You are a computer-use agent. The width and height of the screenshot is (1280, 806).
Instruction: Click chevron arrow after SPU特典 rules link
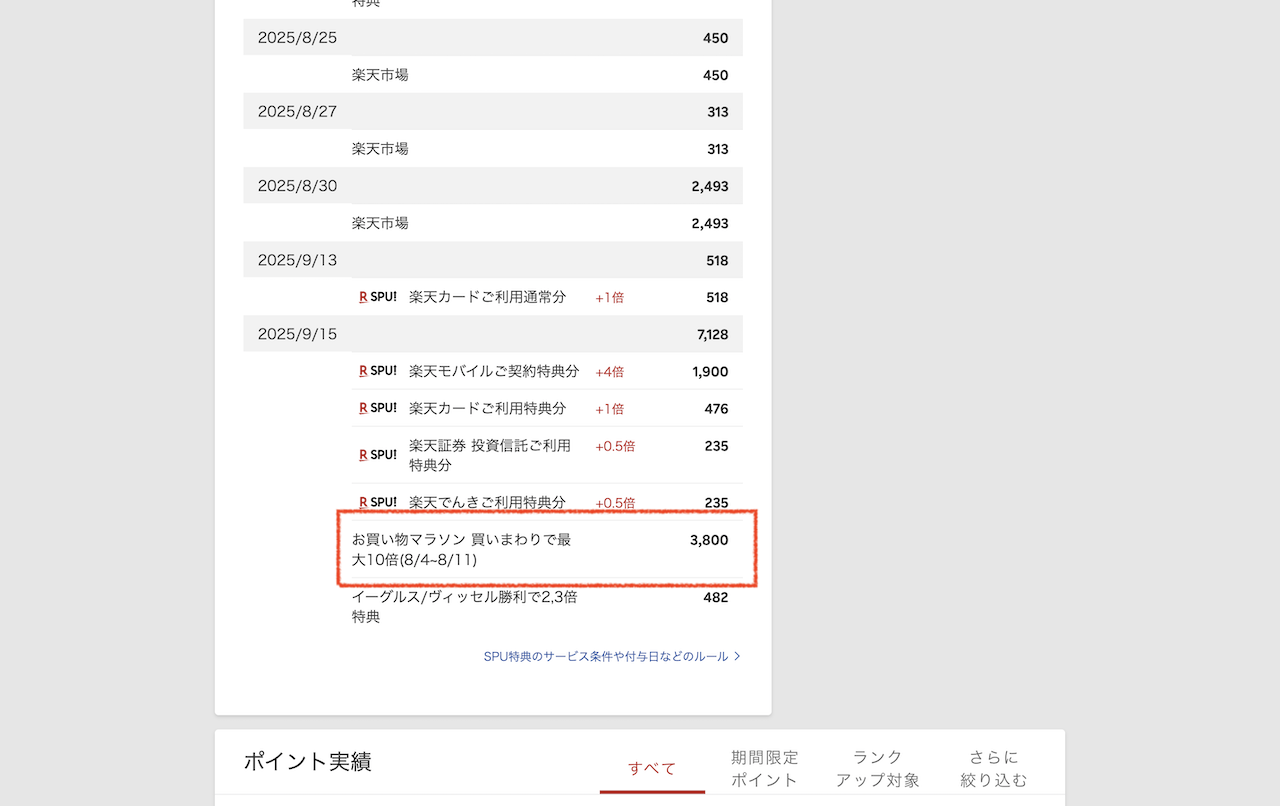[737, 657]
